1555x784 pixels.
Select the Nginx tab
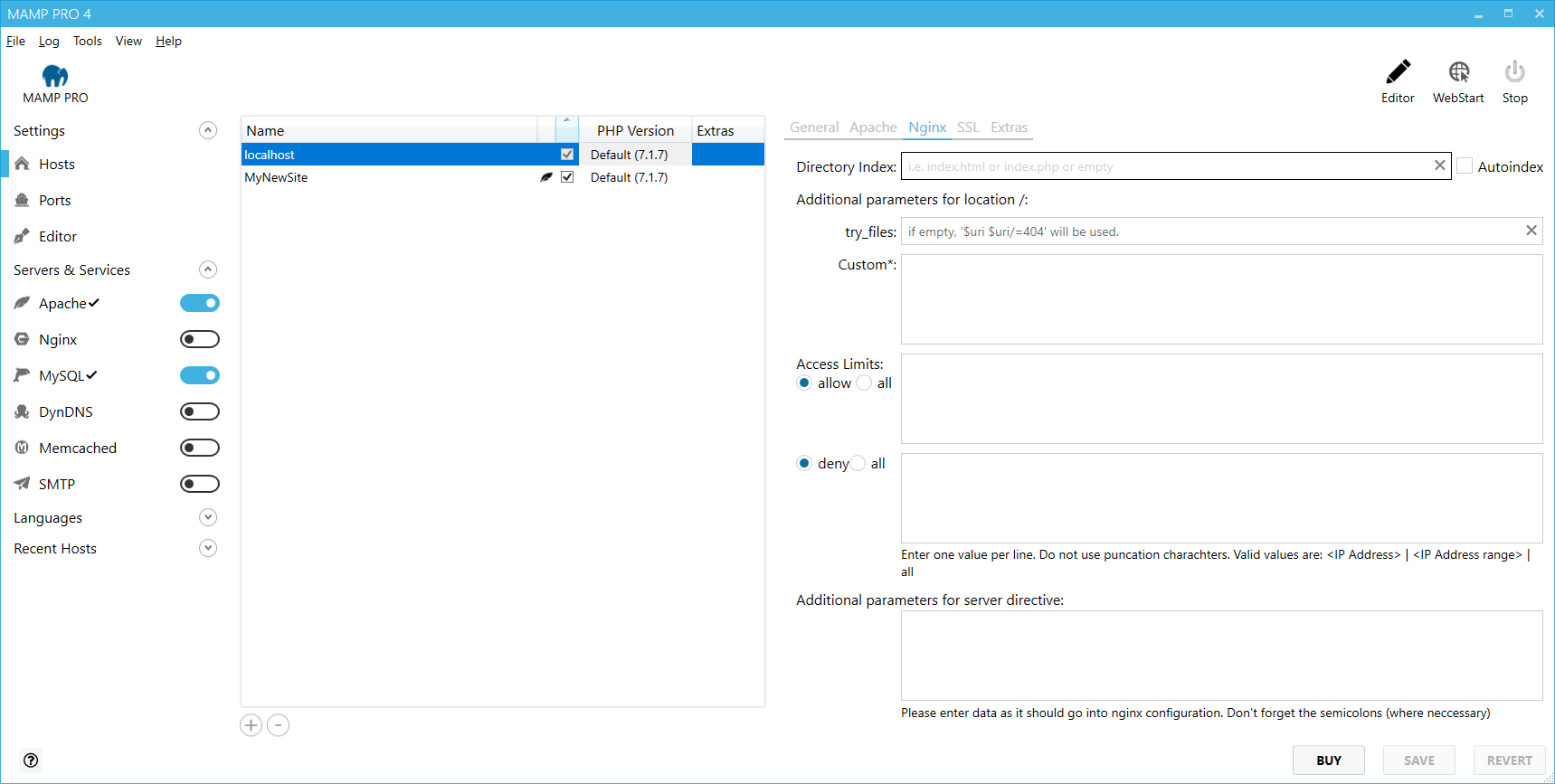pyautogui.click(x=927, y=128)
